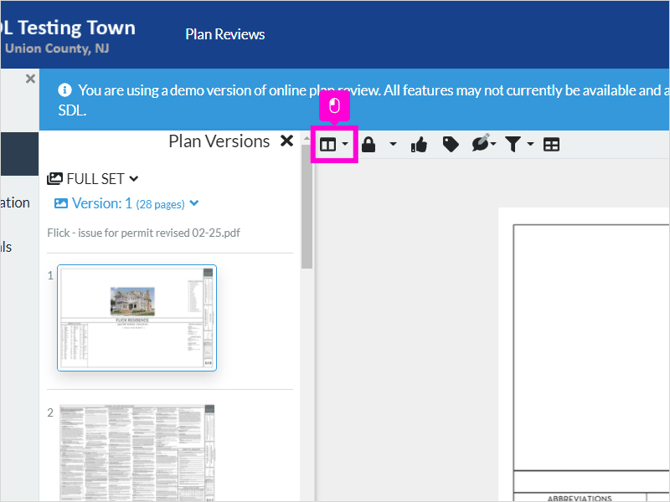
Task: Select page 2 thumbnail
Action: pos(137,453)
